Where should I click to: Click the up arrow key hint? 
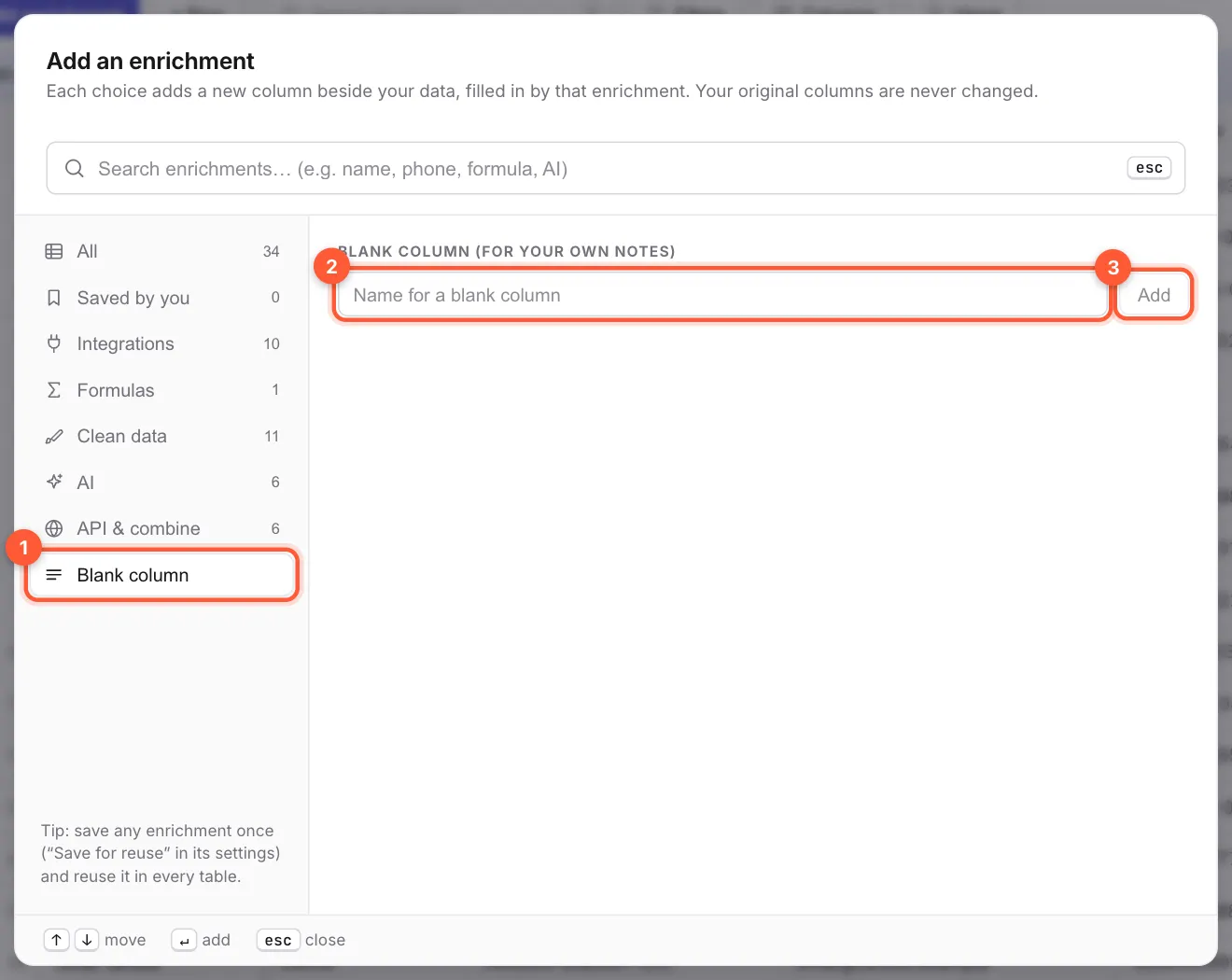57,940
